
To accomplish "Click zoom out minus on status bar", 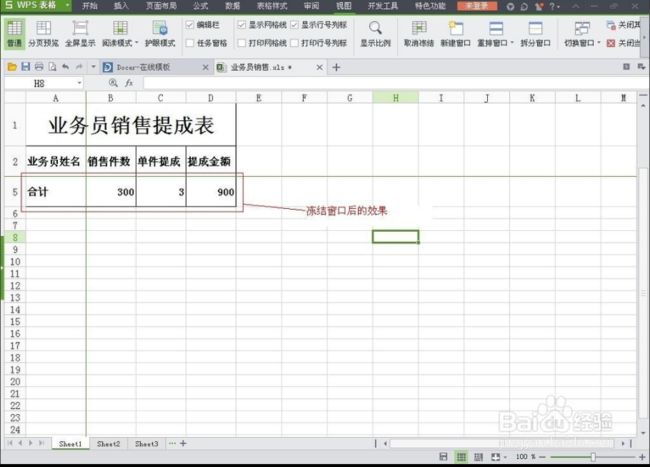I will coord(542,457).
